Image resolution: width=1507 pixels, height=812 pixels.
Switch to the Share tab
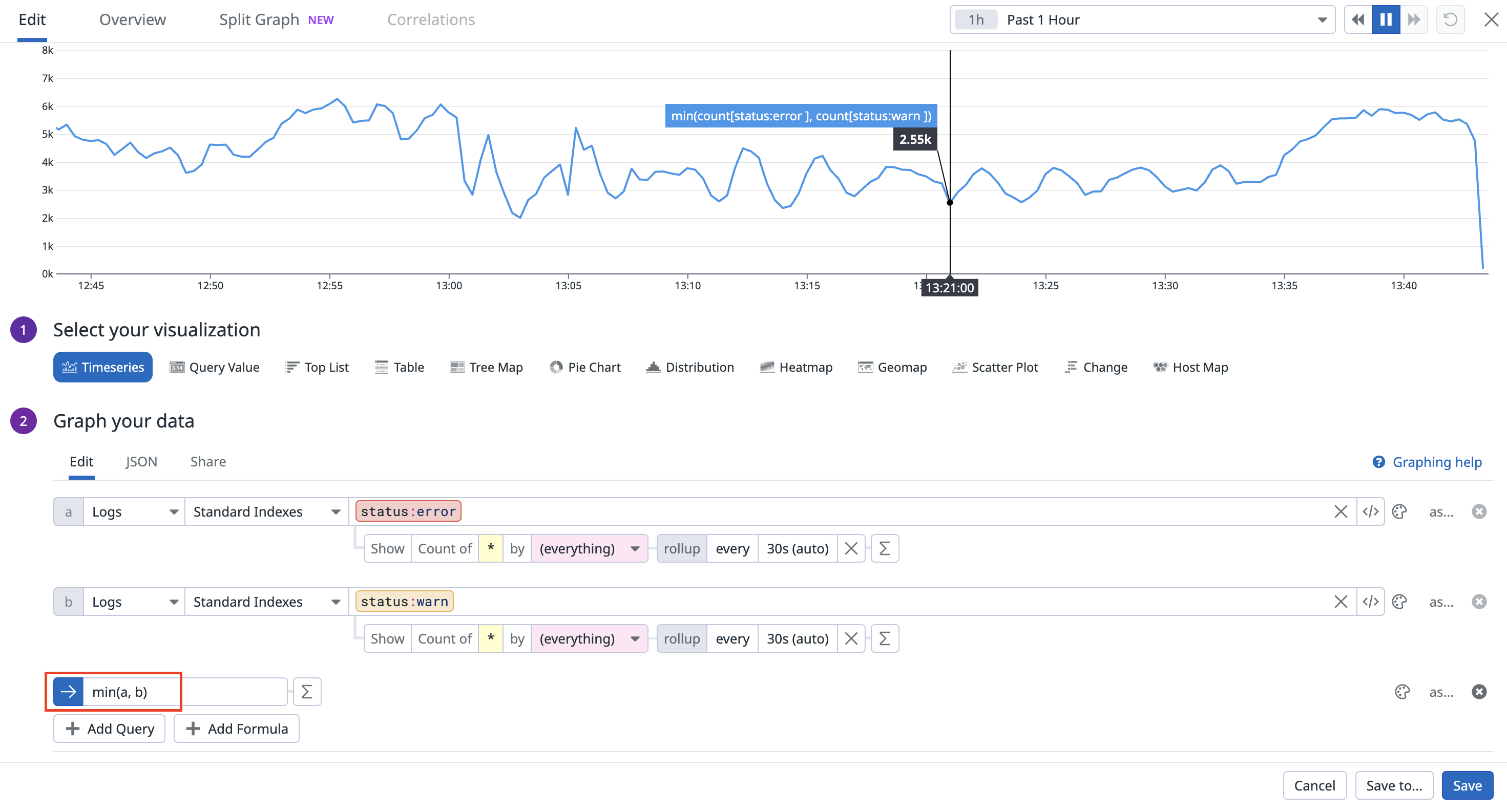click(207, 462)
